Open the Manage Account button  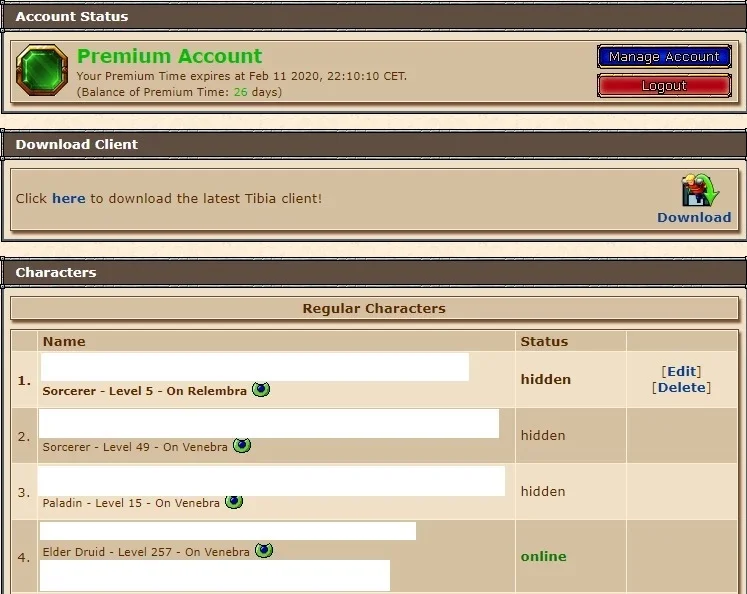pos(664,57)
